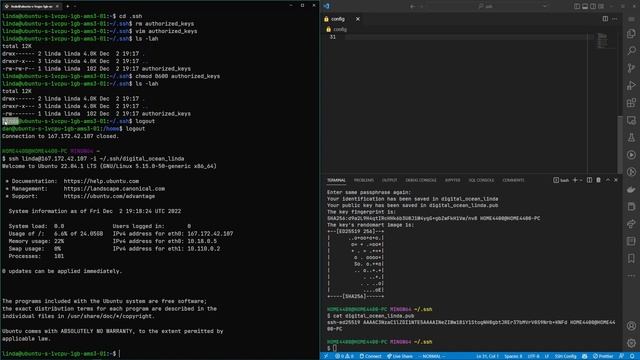The image size is (640, 360).
Task: Split the config editor to the right
Action: [x=605, y=19]
